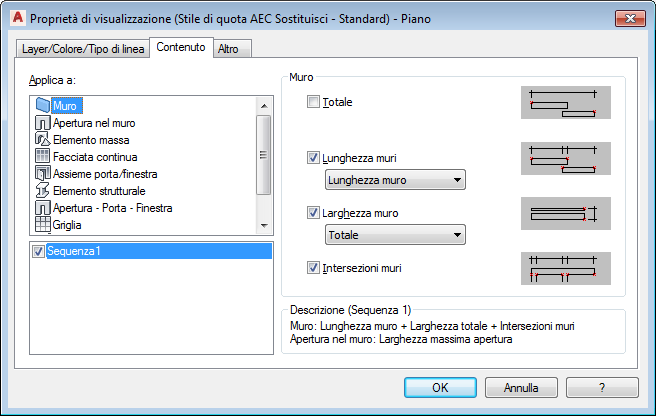656x416 pixels.
Task: Disable the Larghezza muro checkbox
Action: coord(313,213)
